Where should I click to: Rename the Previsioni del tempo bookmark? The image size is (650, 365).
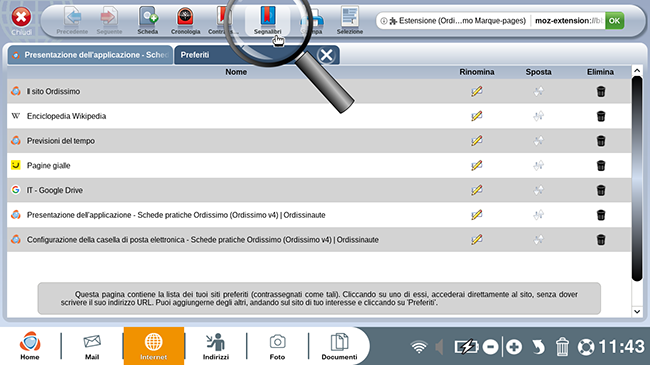pyautogui.click(x=477, y=141)
